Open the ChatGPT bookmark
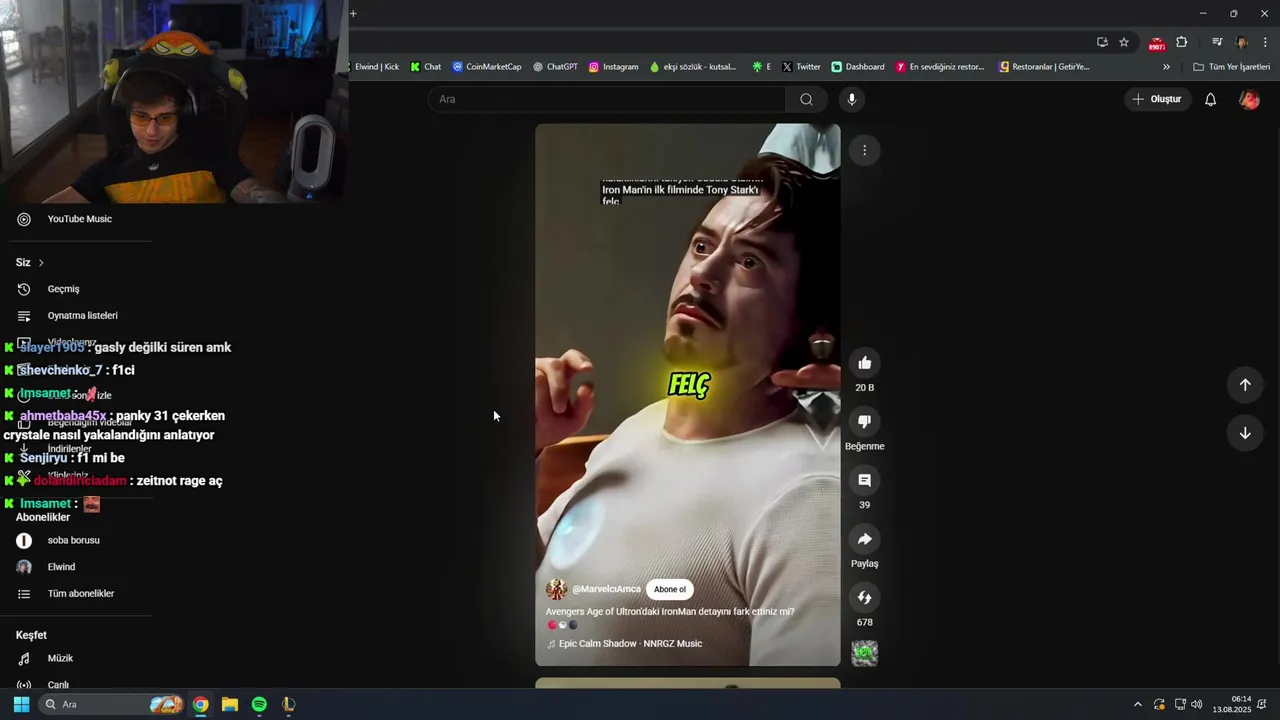The image size is (1280, 720). [x=556, y=67]
